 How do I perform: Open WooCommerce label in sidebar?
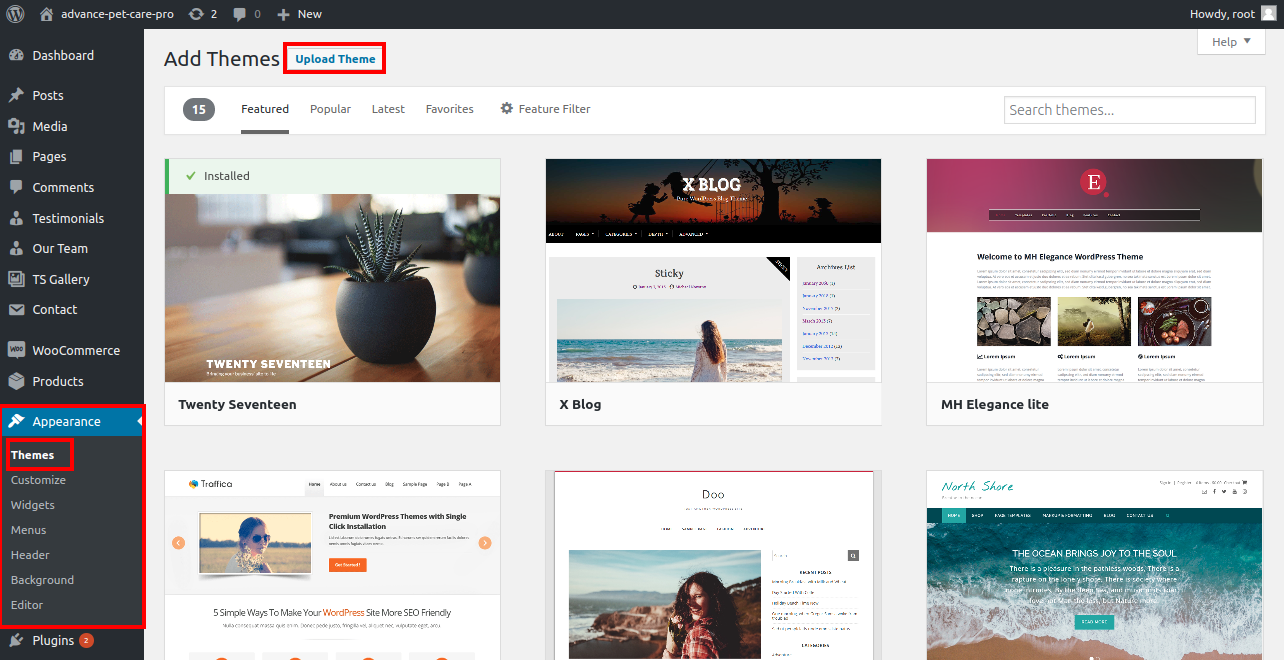[x=76, y=351]
